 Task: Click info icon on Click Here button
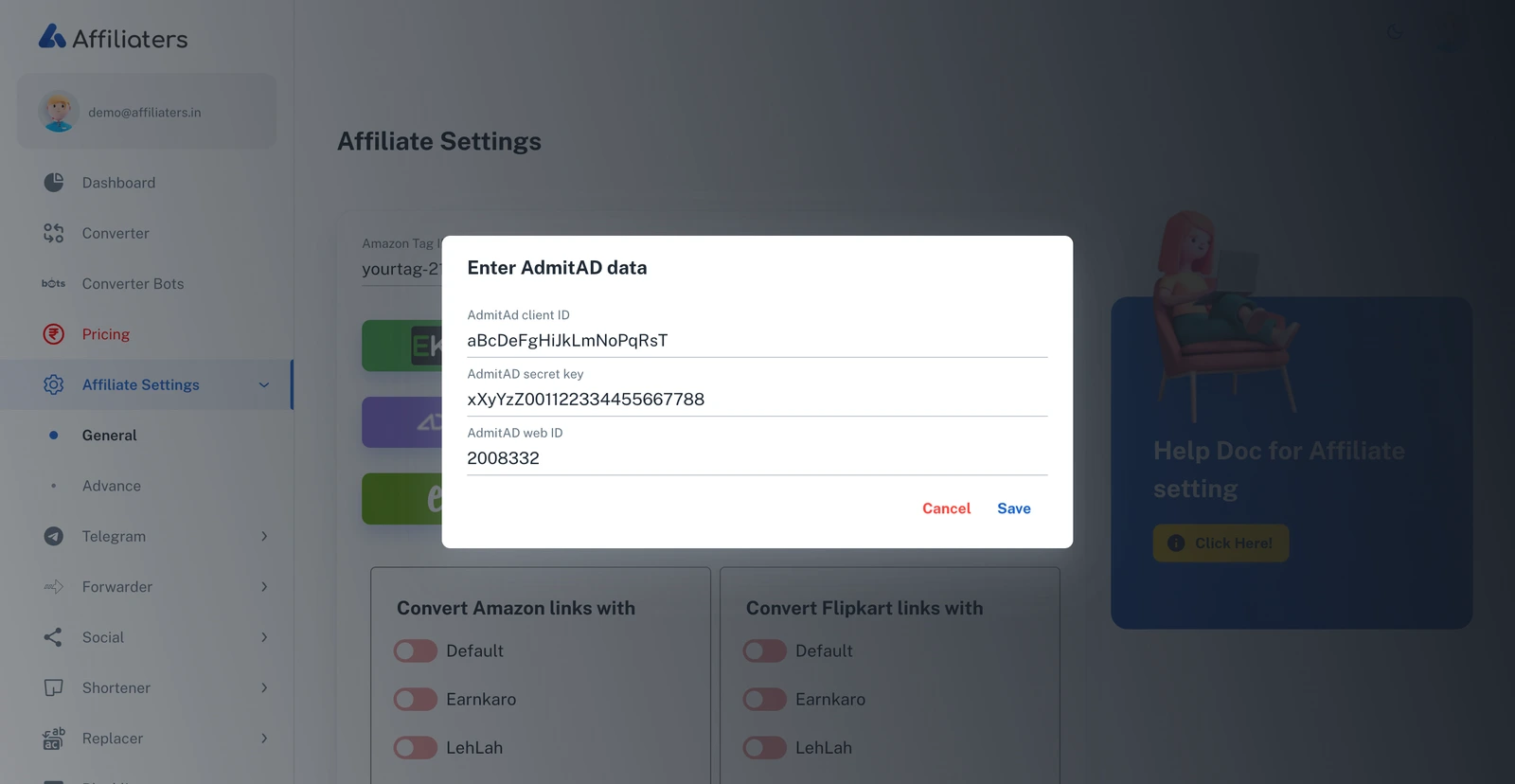tap(1176, 543)
